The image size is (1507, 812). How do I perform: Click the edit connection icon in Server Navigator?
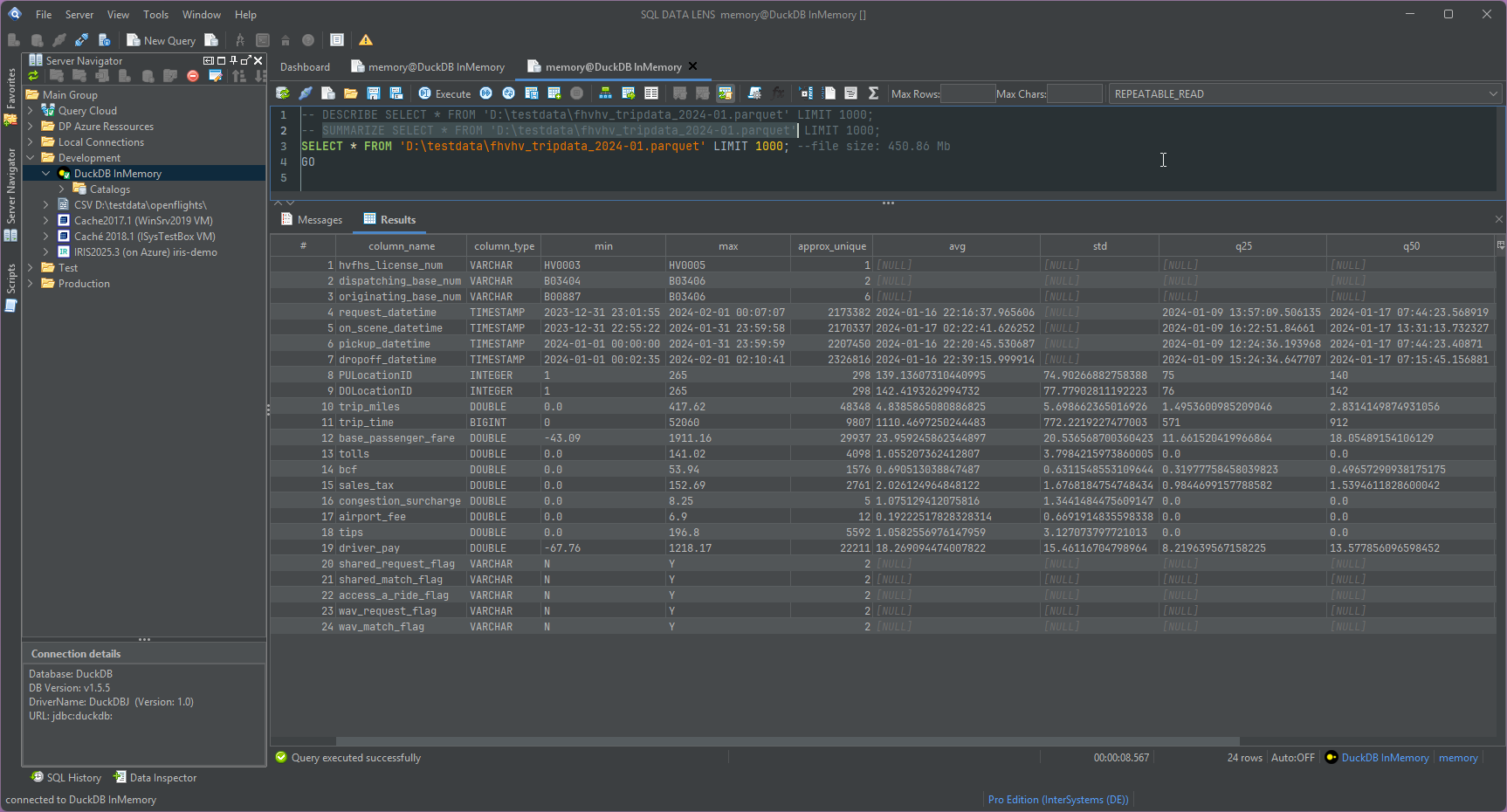pos(216,76)
